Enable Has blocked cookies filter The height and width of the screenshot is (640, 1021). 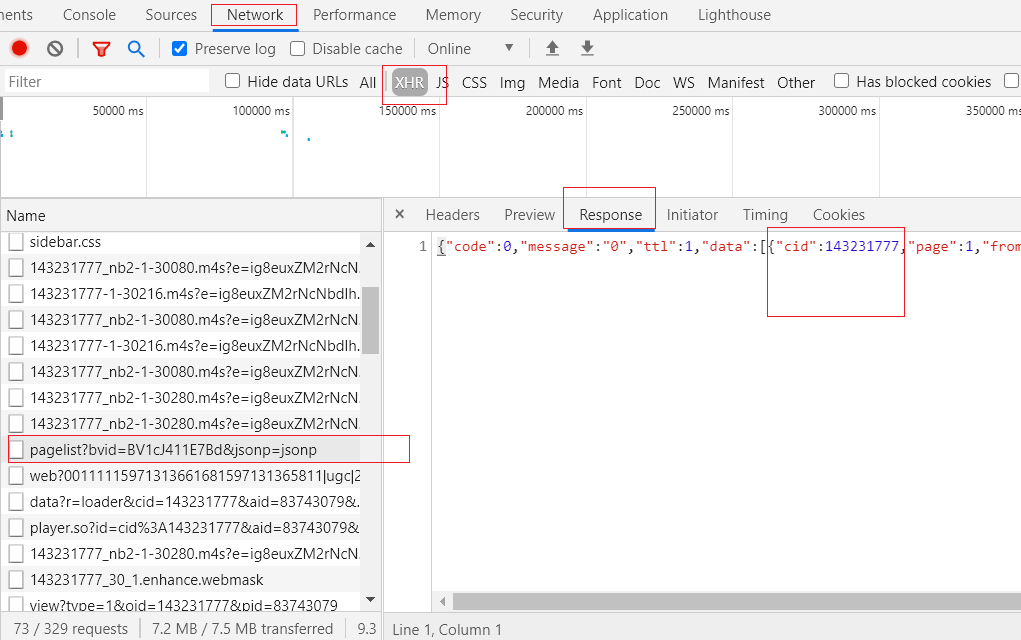click(842, 81)
